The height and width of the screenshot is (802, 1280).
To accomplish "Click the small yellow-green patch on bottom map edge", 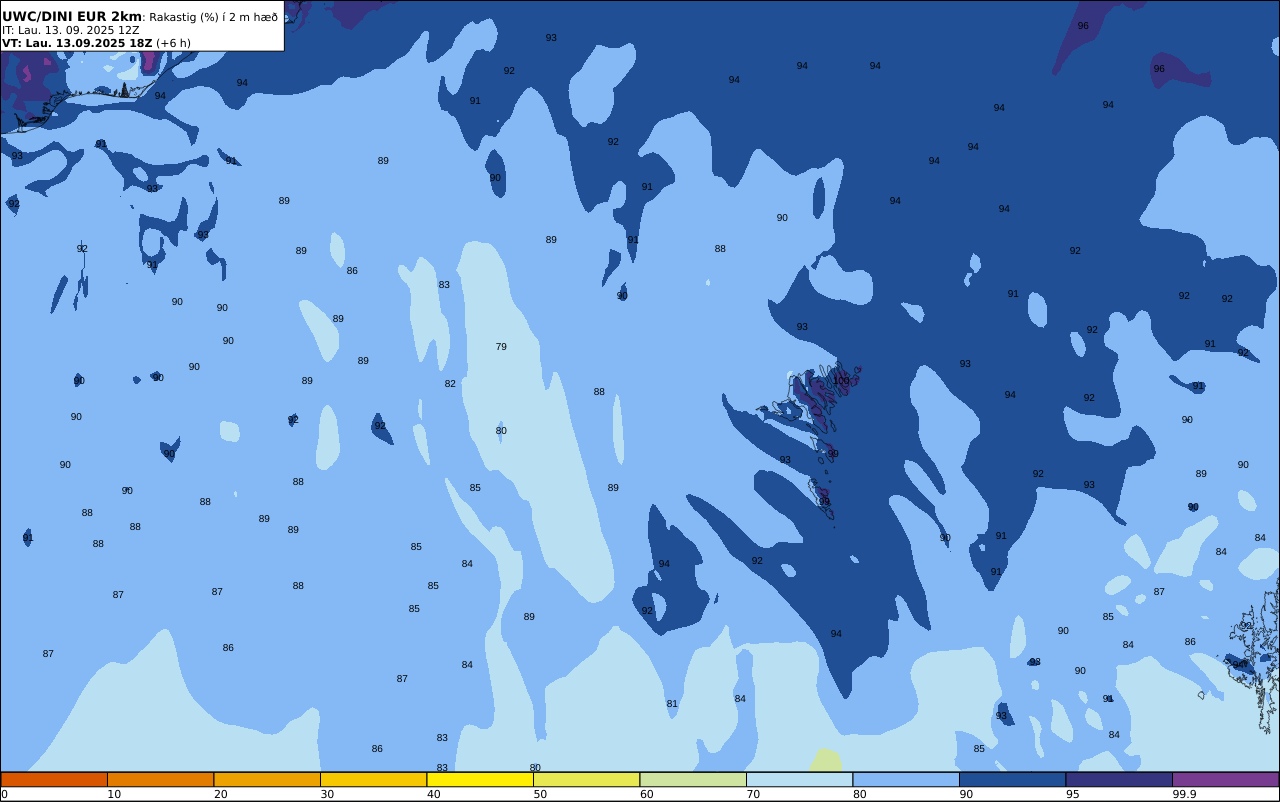I will point(825,760).
